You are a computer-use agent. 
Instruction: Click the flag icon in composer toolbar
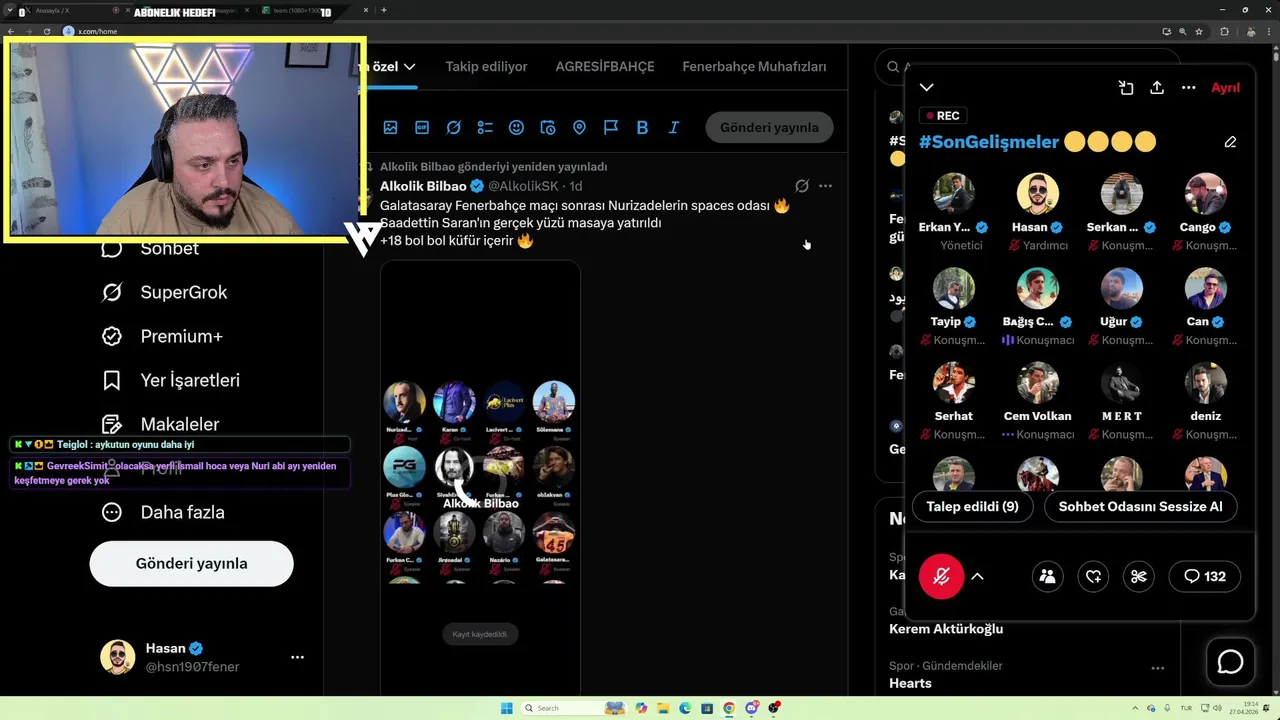(x=611, y=128)
